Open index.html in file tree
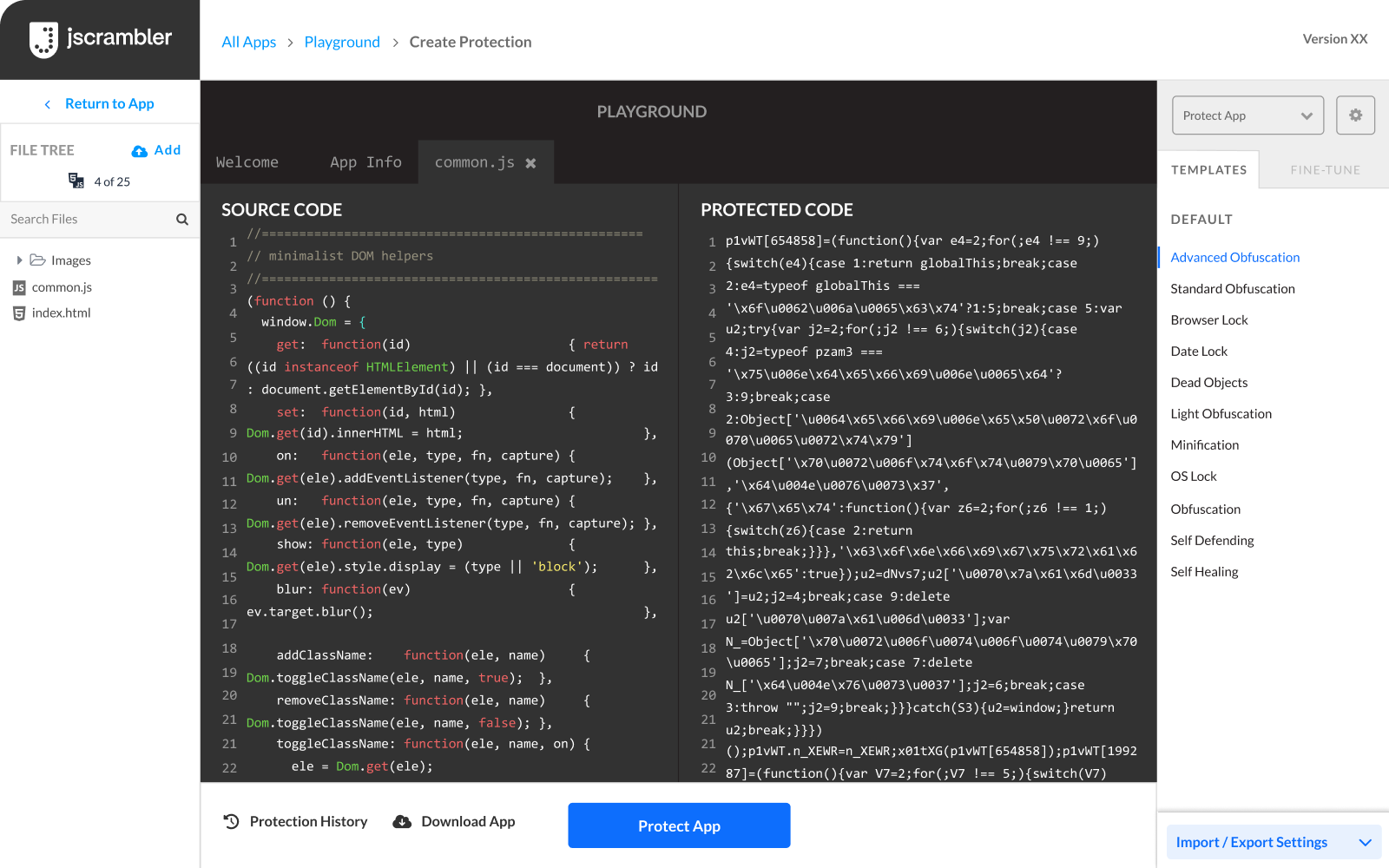The width and height of the screenshot is (1389, 868). (61, 313)
